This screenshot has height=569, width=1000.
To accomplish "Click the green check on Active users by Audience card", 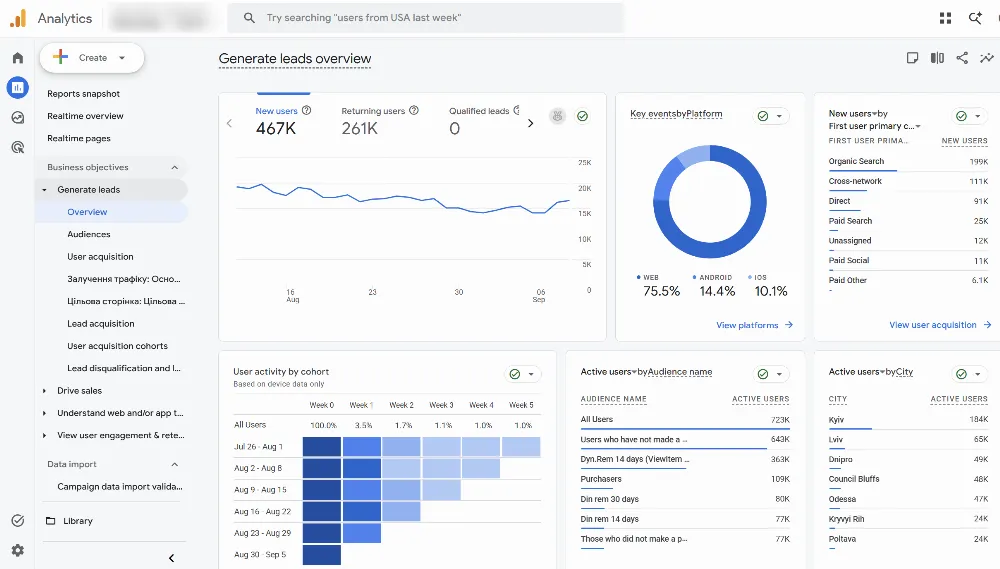I will point(763,374).
